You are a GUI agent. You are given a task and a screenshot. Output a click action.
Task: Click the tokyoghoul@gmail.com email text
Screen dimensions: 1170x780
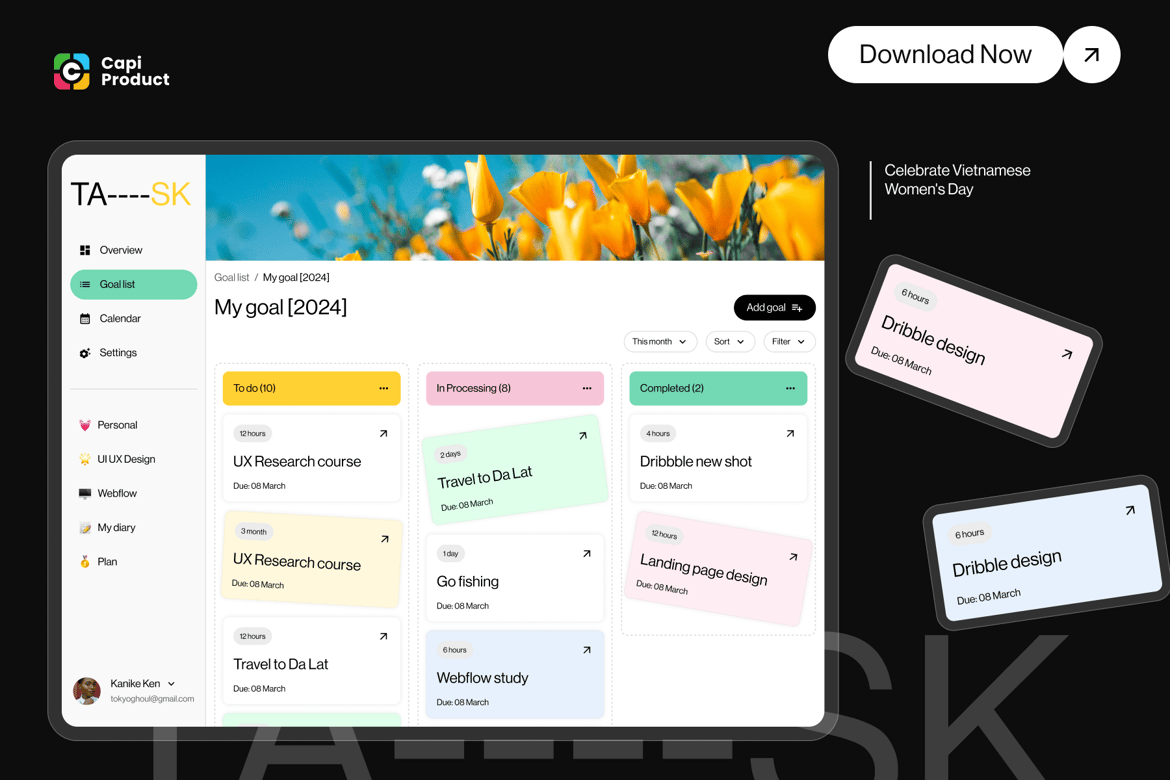click(152, 699)
